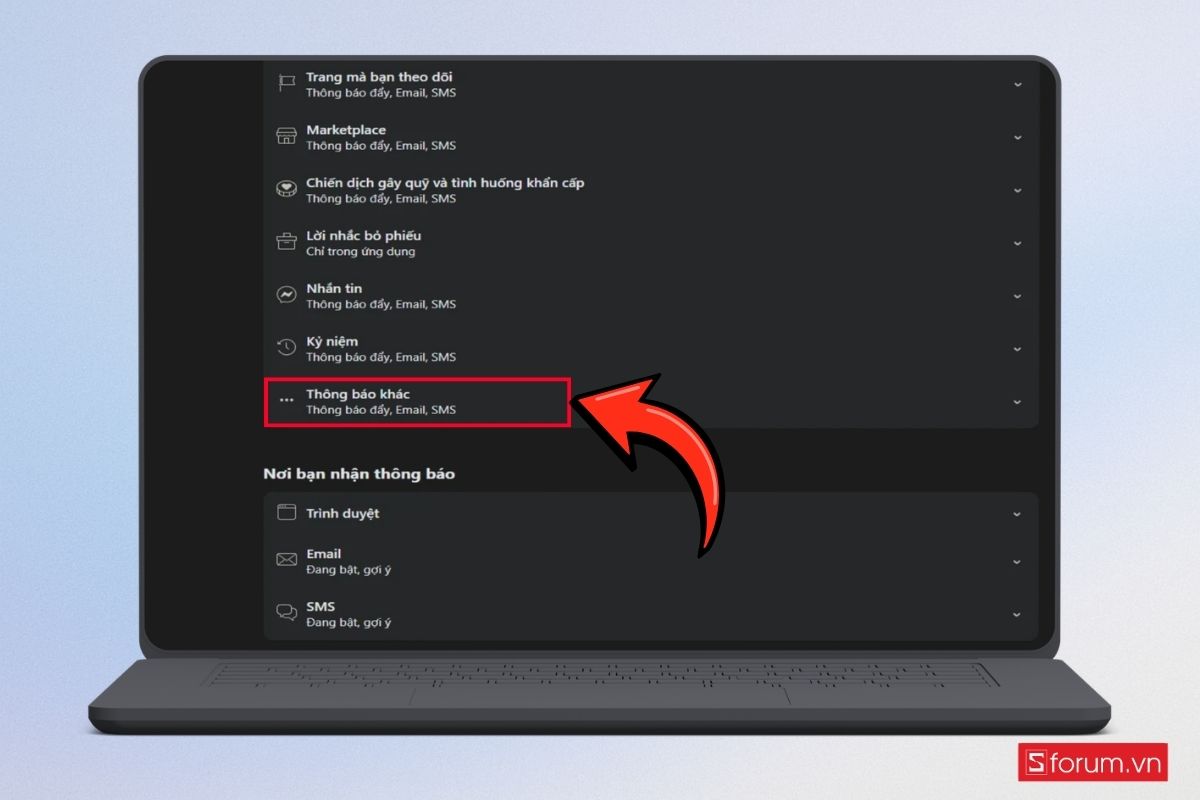Click the fundraiser heart coin icon
The width and height of the screenshot is (1200, 800).
pyautogui.click(x=287, y=190)
